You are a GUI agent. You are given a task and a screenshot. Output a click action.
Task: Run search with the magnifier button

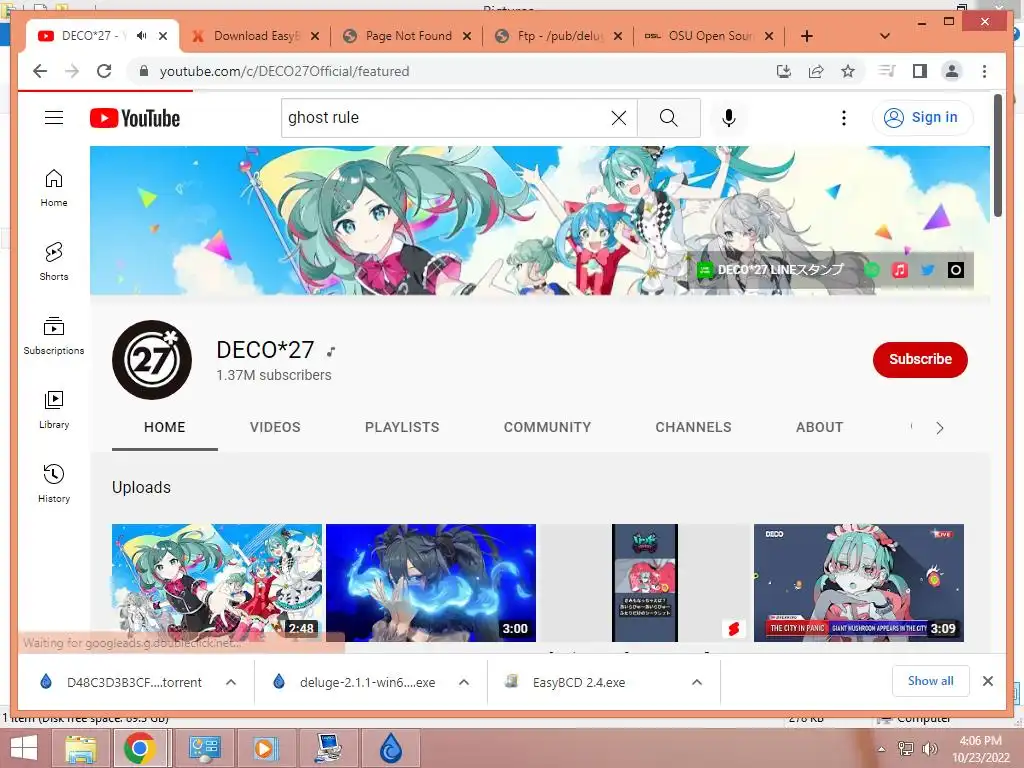(x=668, y=118)
